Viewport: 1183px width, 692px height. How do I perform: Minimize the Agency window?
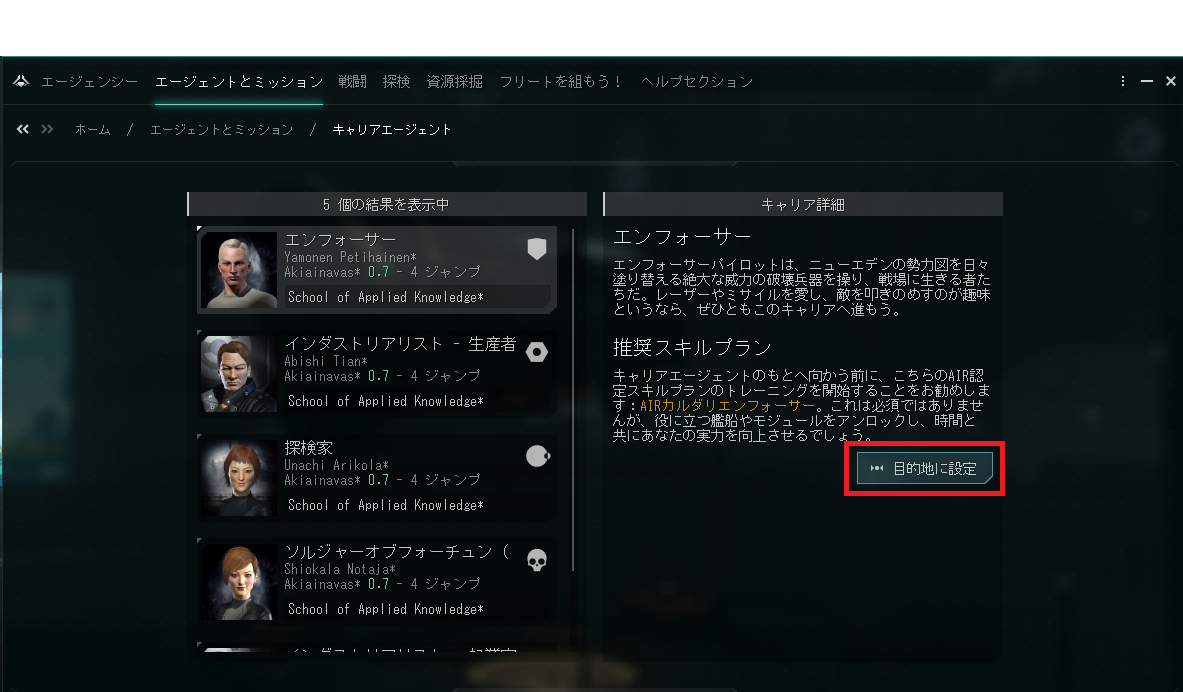point(1147,81)
